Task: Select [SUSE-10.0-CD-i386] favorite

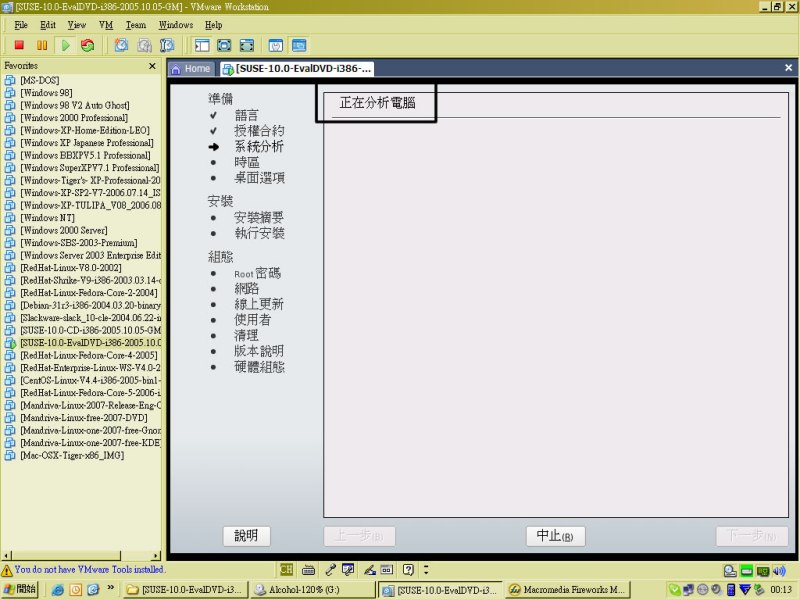Action: click(90, 330)
